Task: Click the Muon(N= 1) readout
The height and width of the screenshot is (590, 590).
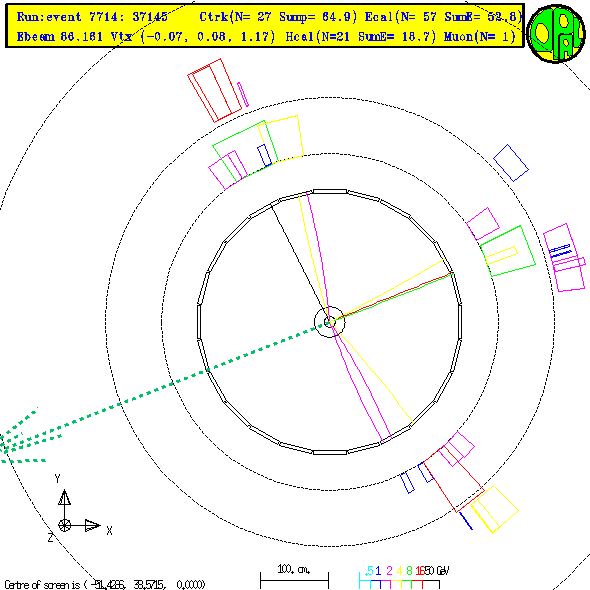Action: pos(480,37)
